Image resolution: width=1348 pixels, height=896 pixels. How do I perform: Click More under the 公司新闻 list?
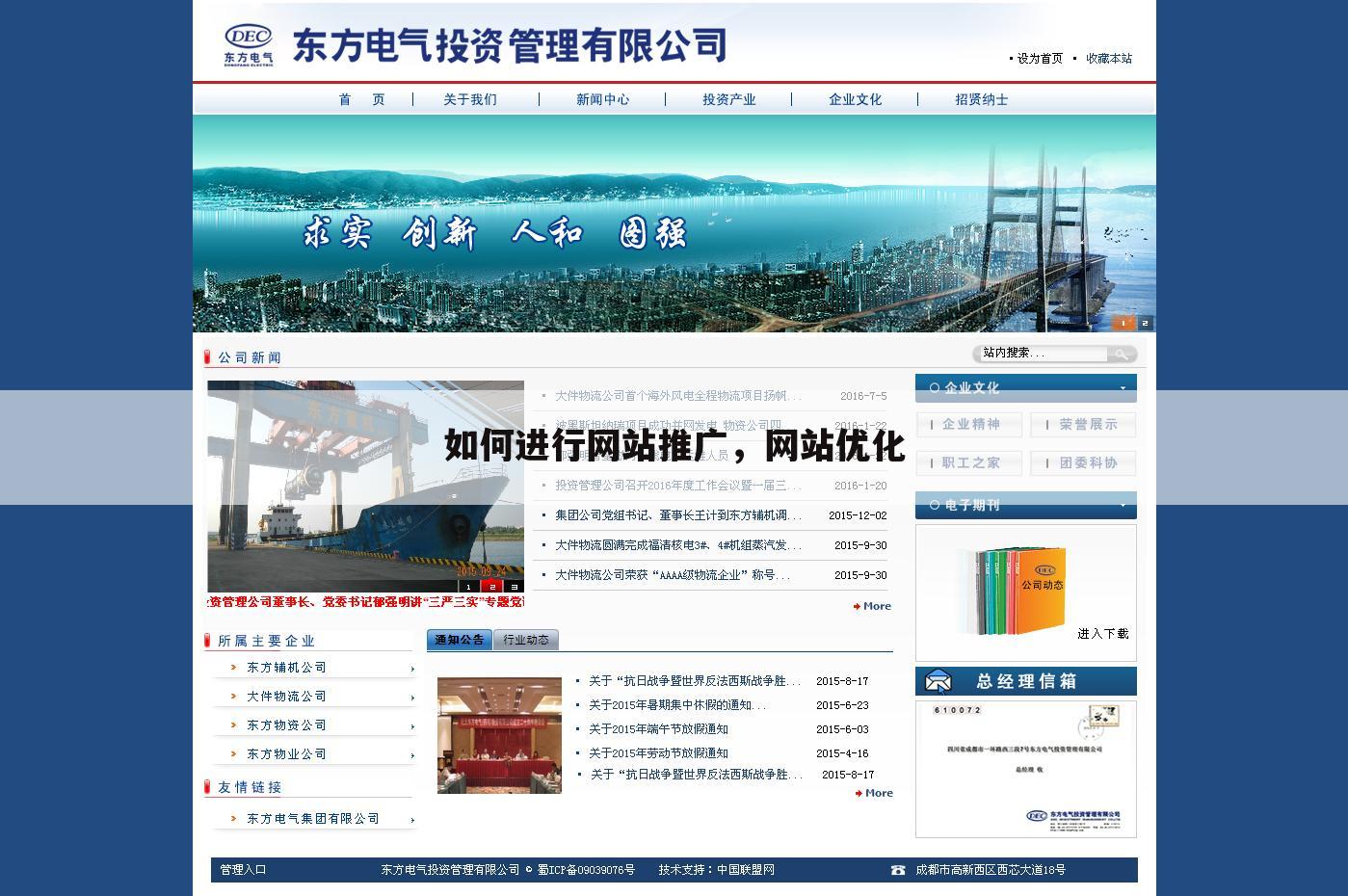point(872,606)
